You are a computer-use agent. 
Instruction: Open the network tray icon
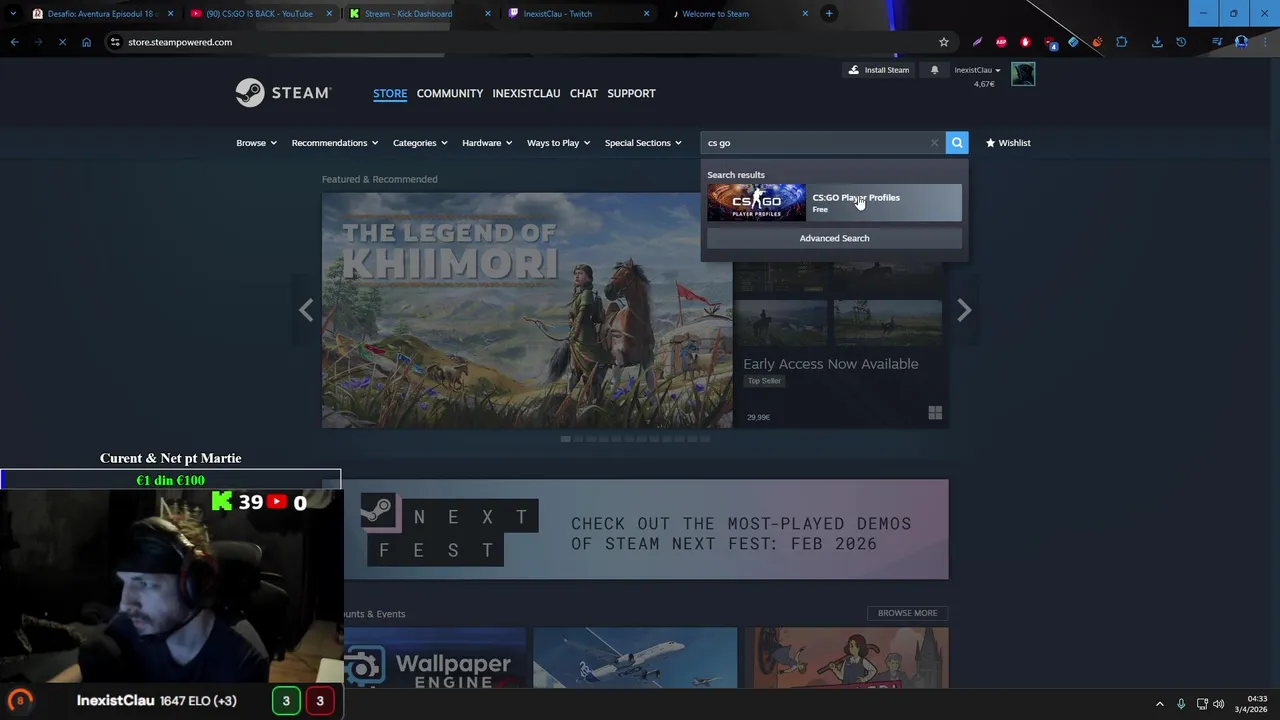1202,704
